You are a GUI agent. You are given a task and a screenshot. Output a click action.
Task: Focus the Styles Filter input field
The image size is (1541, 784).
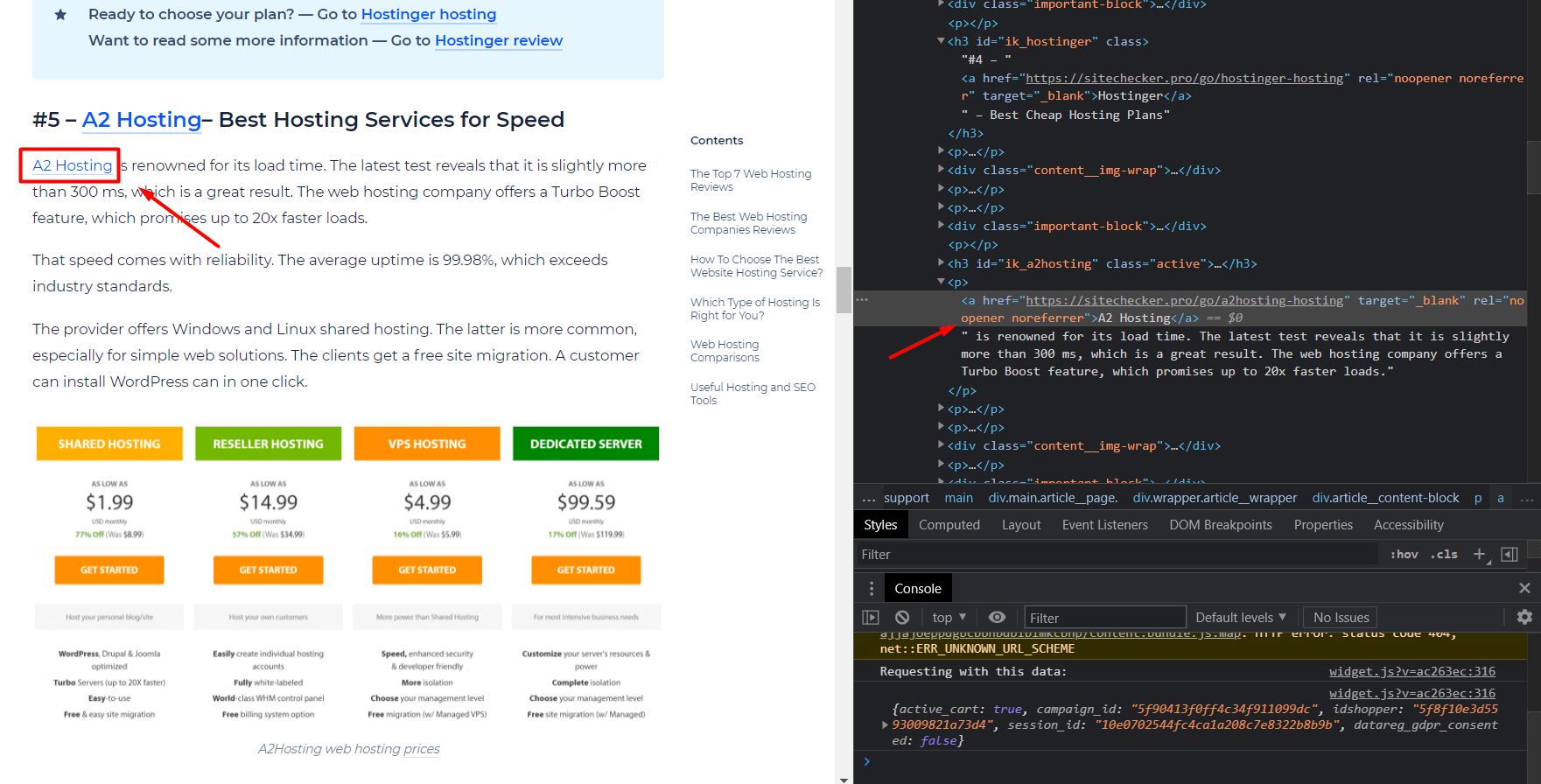pyautogui.click(x=1116, y=554)
